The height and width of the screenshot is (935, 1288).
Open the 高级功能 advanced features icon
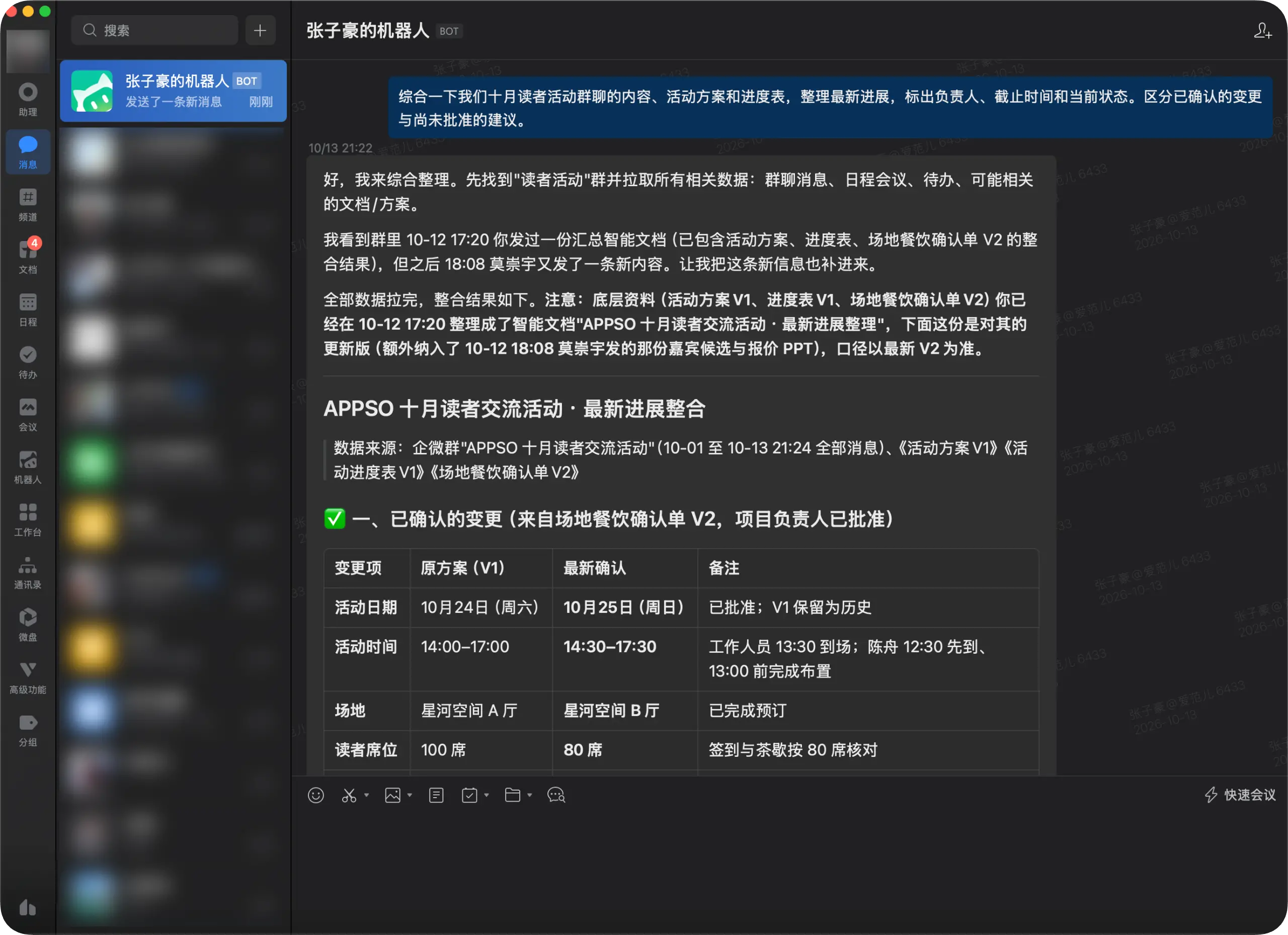(28, 677)
